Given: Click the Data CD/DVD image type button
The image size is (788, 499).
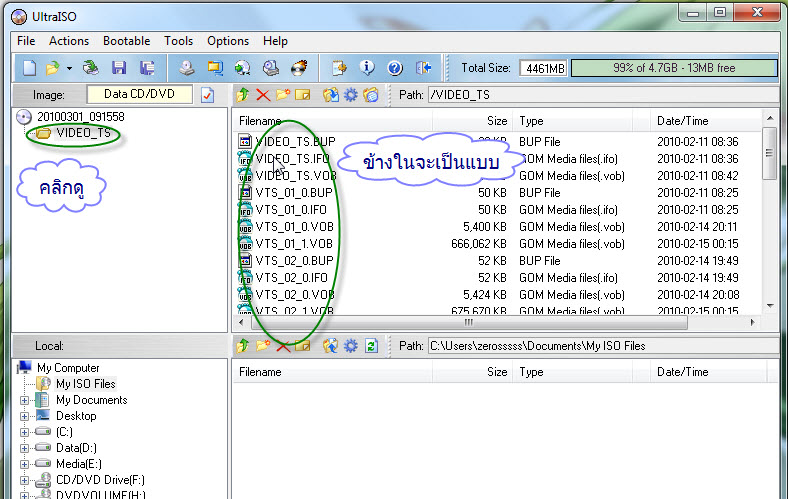Looking at the screenshot, I should coord(139,94).
